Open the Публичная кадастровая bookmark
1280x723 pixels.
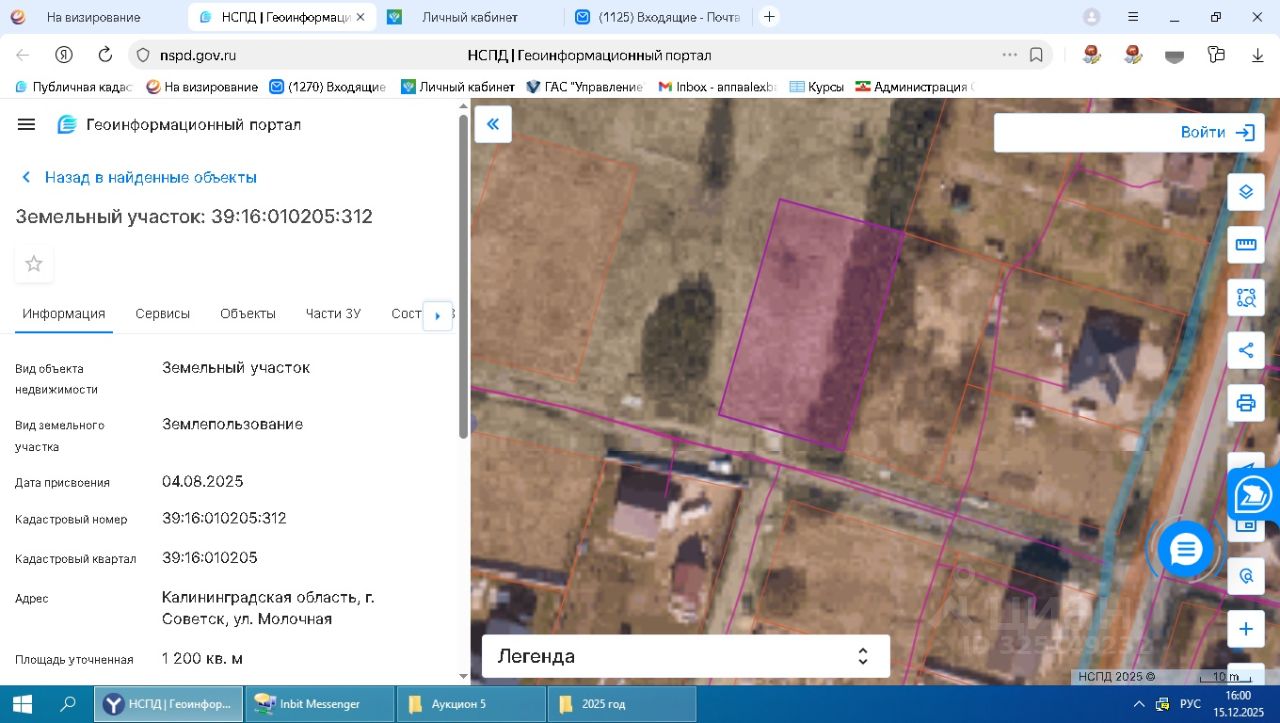pyautogui.click(x=73, y=87)
